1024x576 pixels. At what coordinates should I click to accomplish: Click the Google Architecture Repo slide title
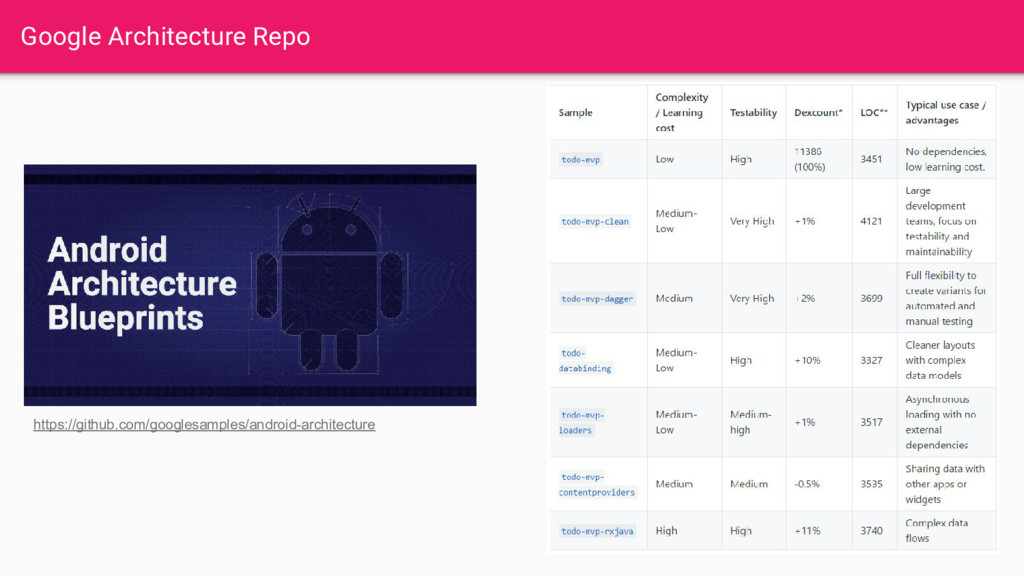tap(165, 37)
